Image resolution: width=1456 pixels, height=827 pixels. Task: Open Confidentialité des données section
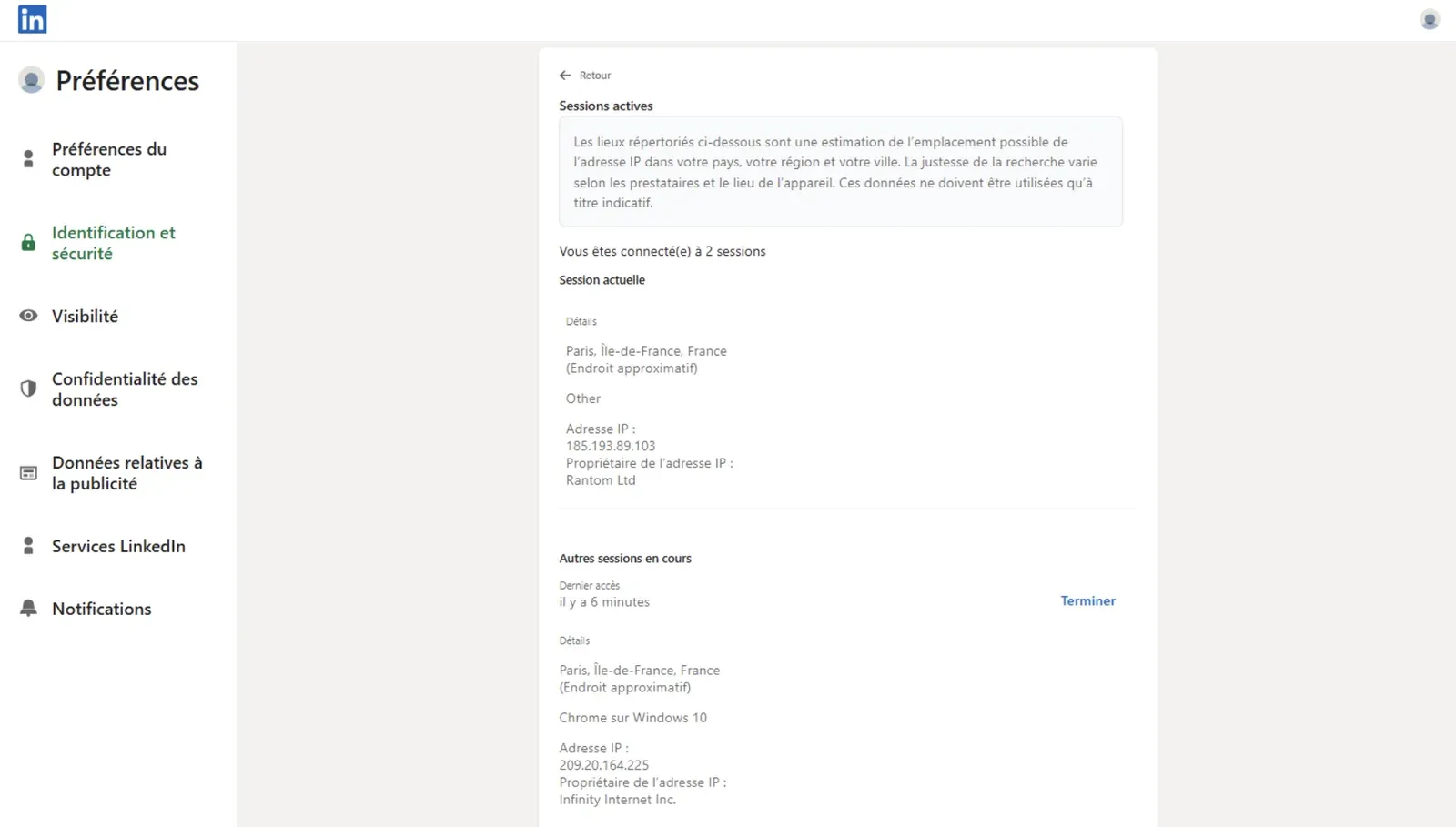pyautogui.click(x=125, y=388)
